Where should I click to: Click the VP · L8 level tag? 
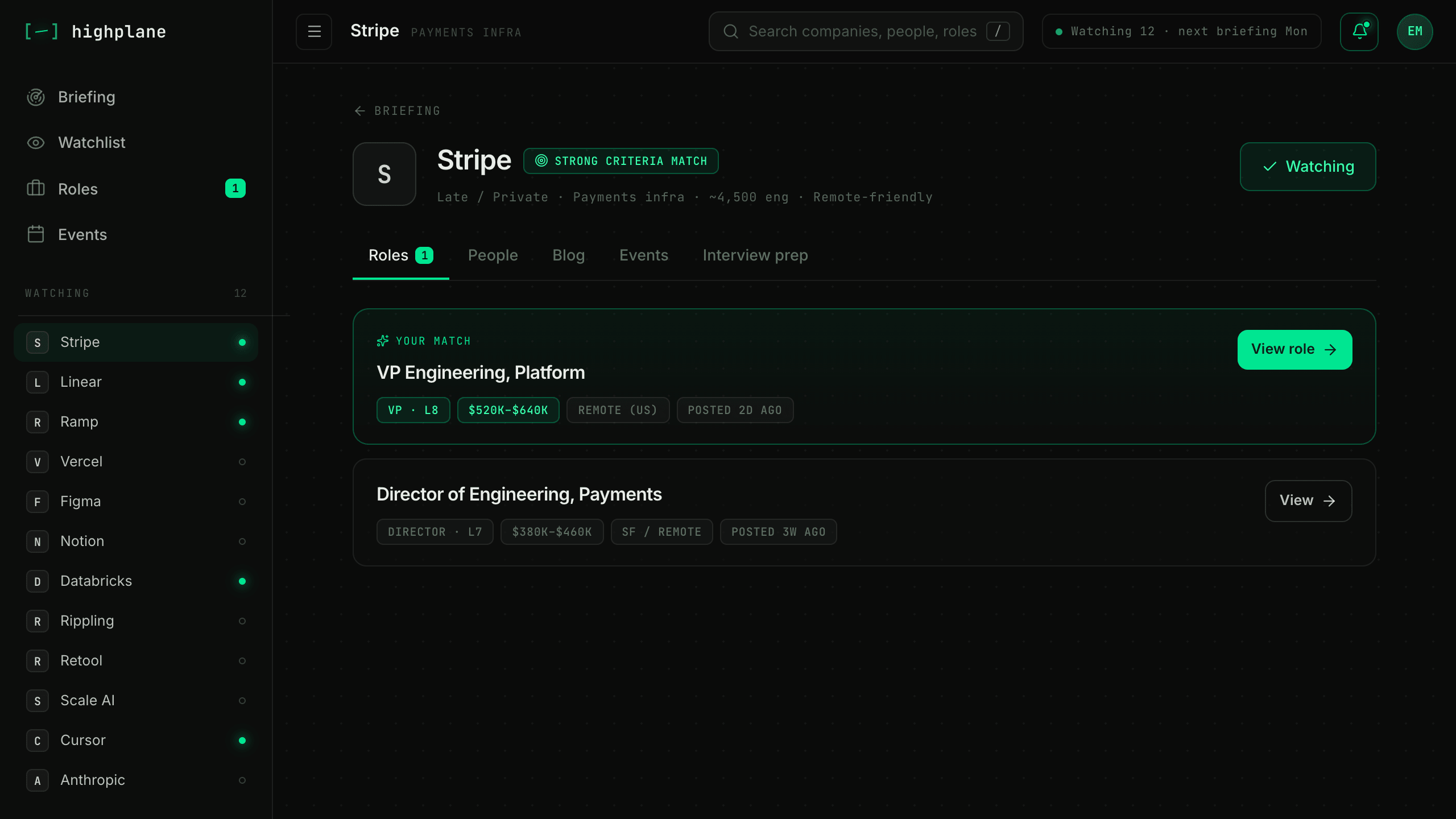(x=413, y=410)
